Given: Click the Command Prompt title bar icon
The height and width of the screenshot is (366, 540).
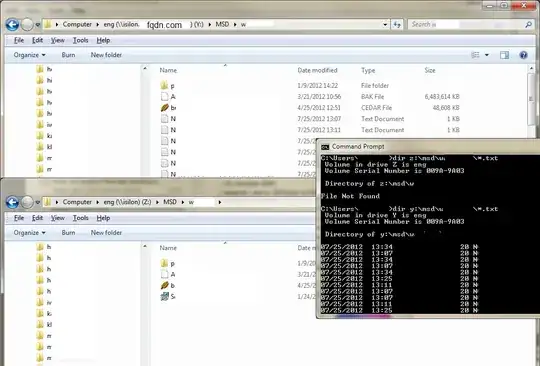Looking at the screenshot, I should tap(325, 147).
